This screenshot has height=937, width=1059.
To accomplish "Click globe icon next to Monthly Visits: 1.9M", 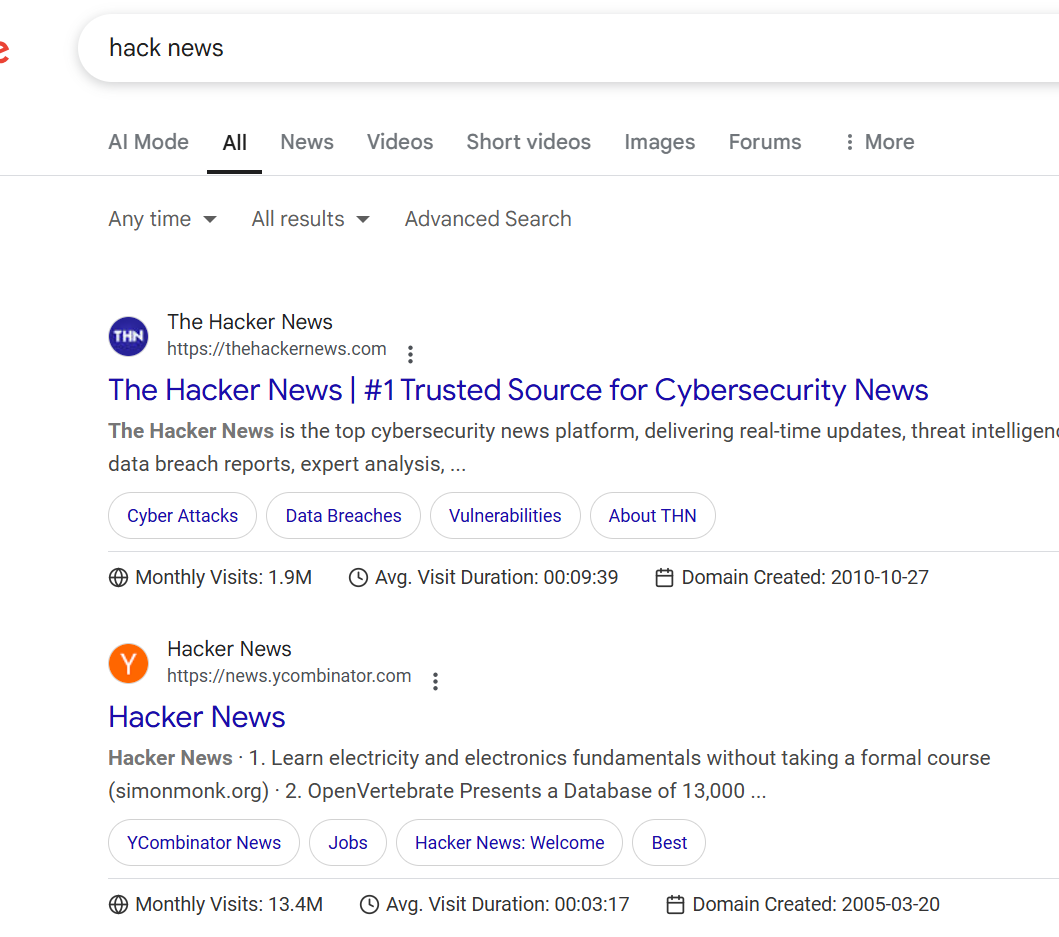I will (118, 578).
